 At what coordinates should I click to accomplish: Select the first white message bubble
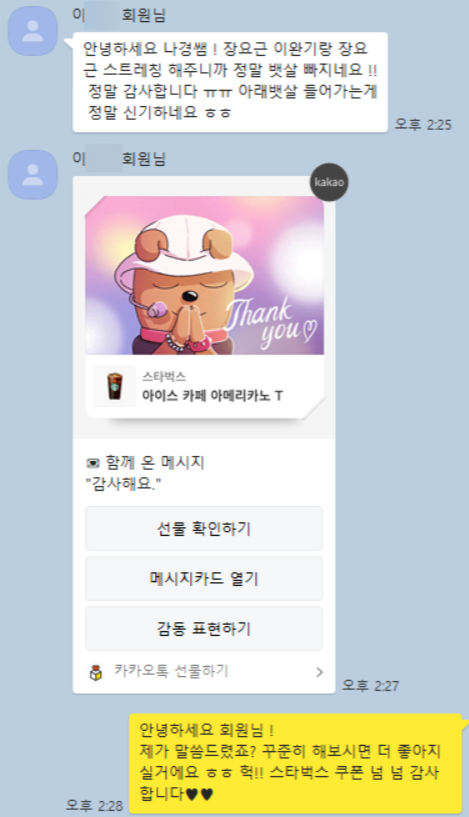click(230, 82)
